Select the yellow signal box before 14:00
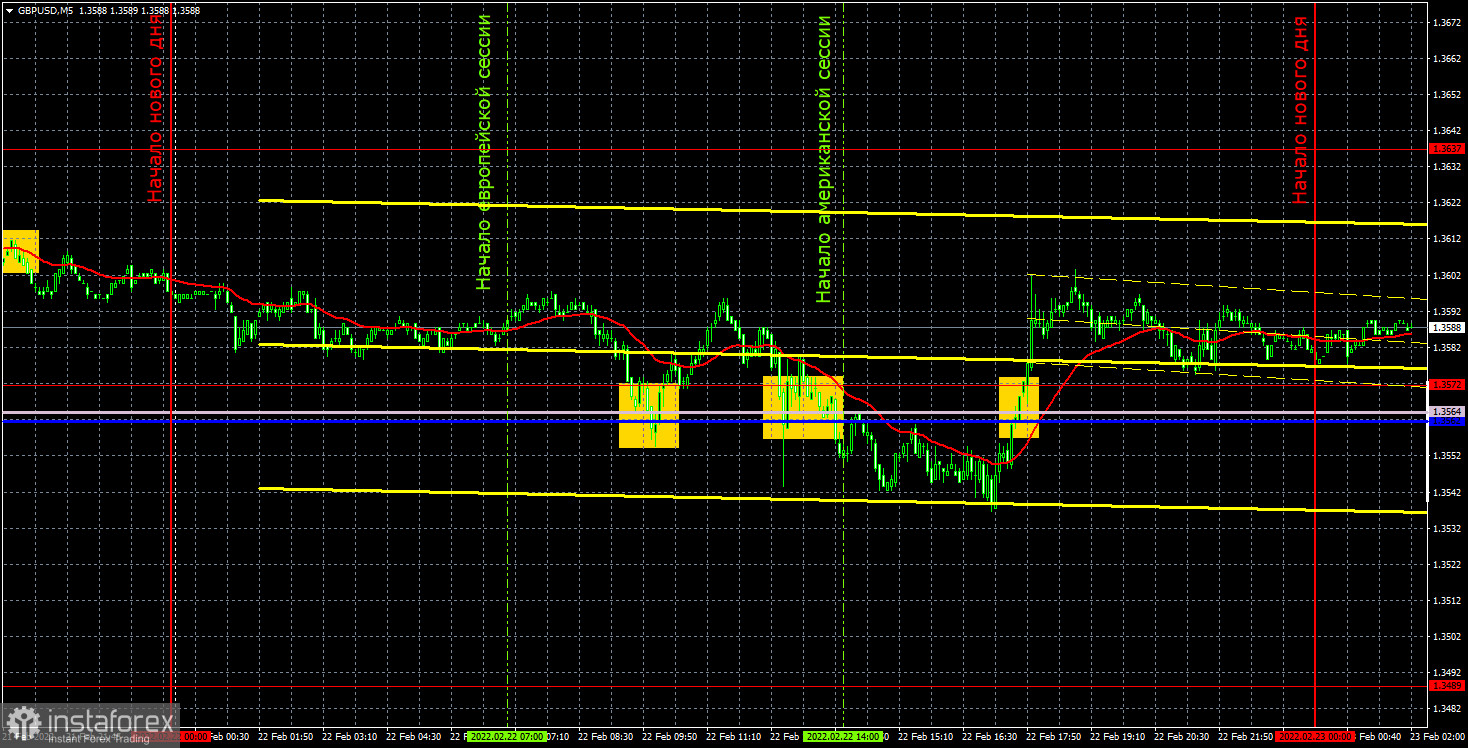Screen dimensions: 1468x748 point(803,407)
